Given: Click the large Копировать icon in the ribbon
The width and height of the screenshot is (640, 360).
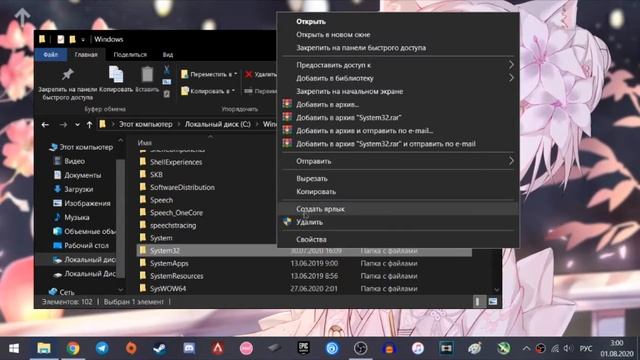Looking at the screenshot, I should click(116, 74).
